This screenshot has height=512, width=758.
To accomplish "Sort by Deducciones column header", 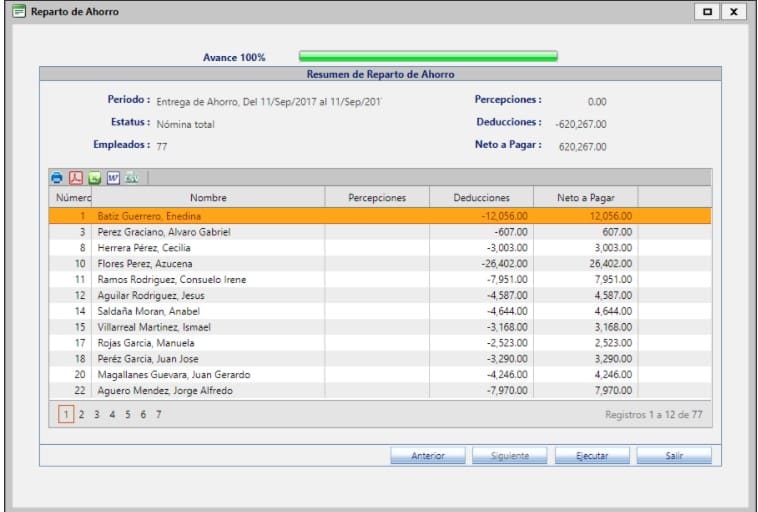I will 481,198.
